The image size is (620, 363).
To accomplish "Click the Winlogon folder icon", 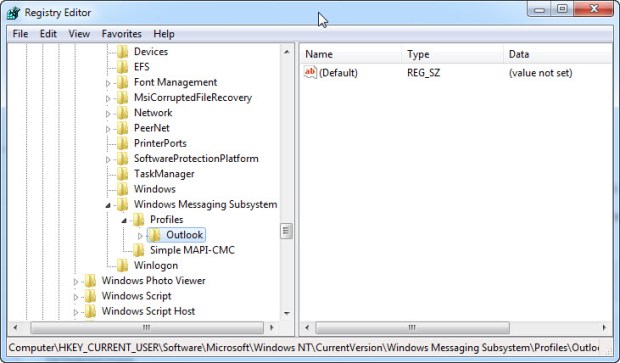I will tap(122, 265).
